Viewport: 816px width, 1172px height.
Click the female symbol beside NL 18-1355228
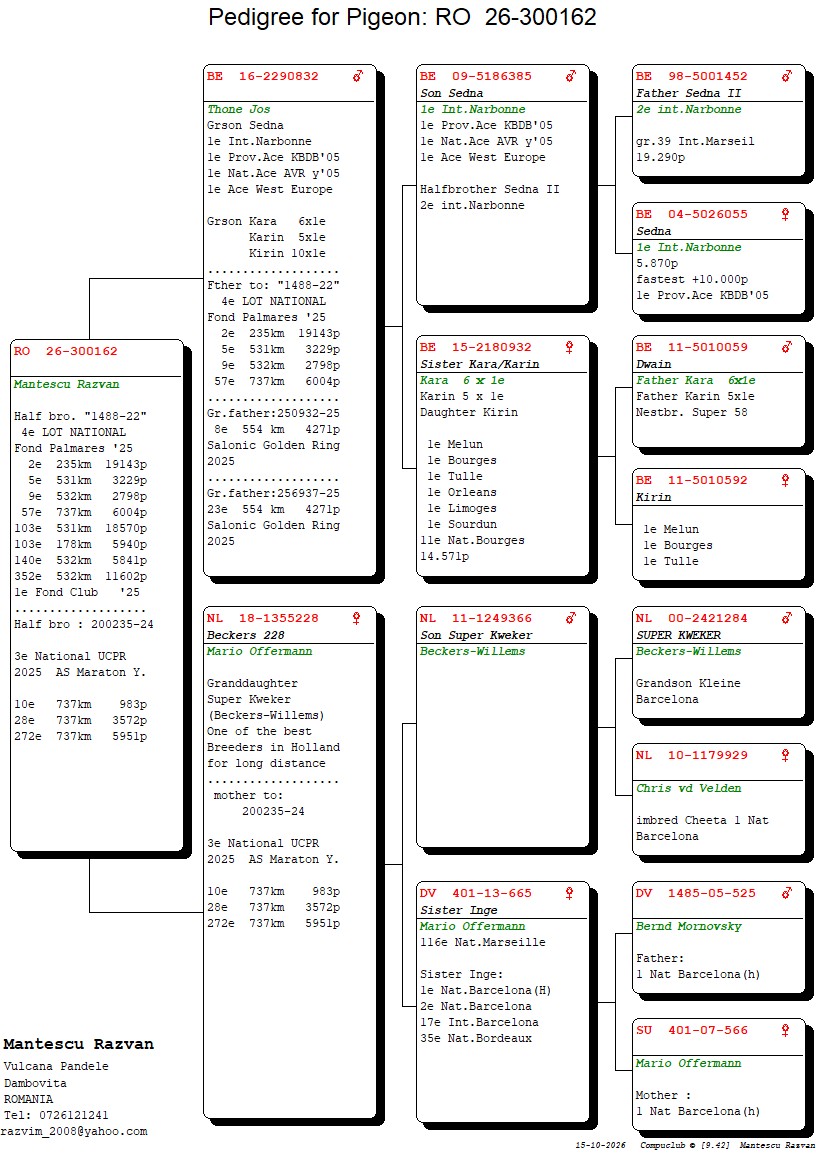(x=356, y=617)
